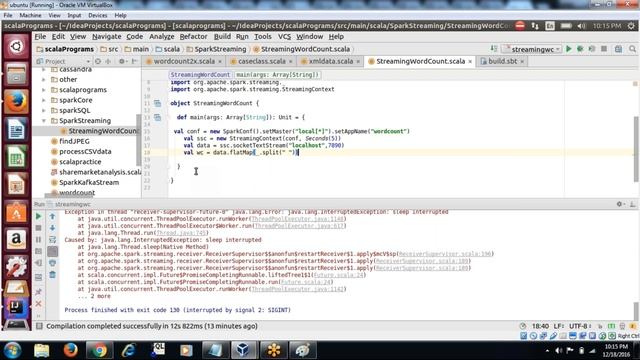Viewport: 640px width, 360px height.
Task: Open ReceiverSupervisor.scala:196 link
Action: [x=445, y=254]
